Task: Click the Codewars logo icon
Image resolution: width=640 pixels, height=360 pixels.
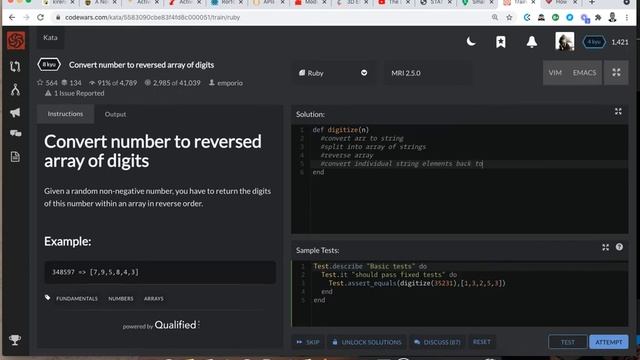Action: click(x=16, y=41)
